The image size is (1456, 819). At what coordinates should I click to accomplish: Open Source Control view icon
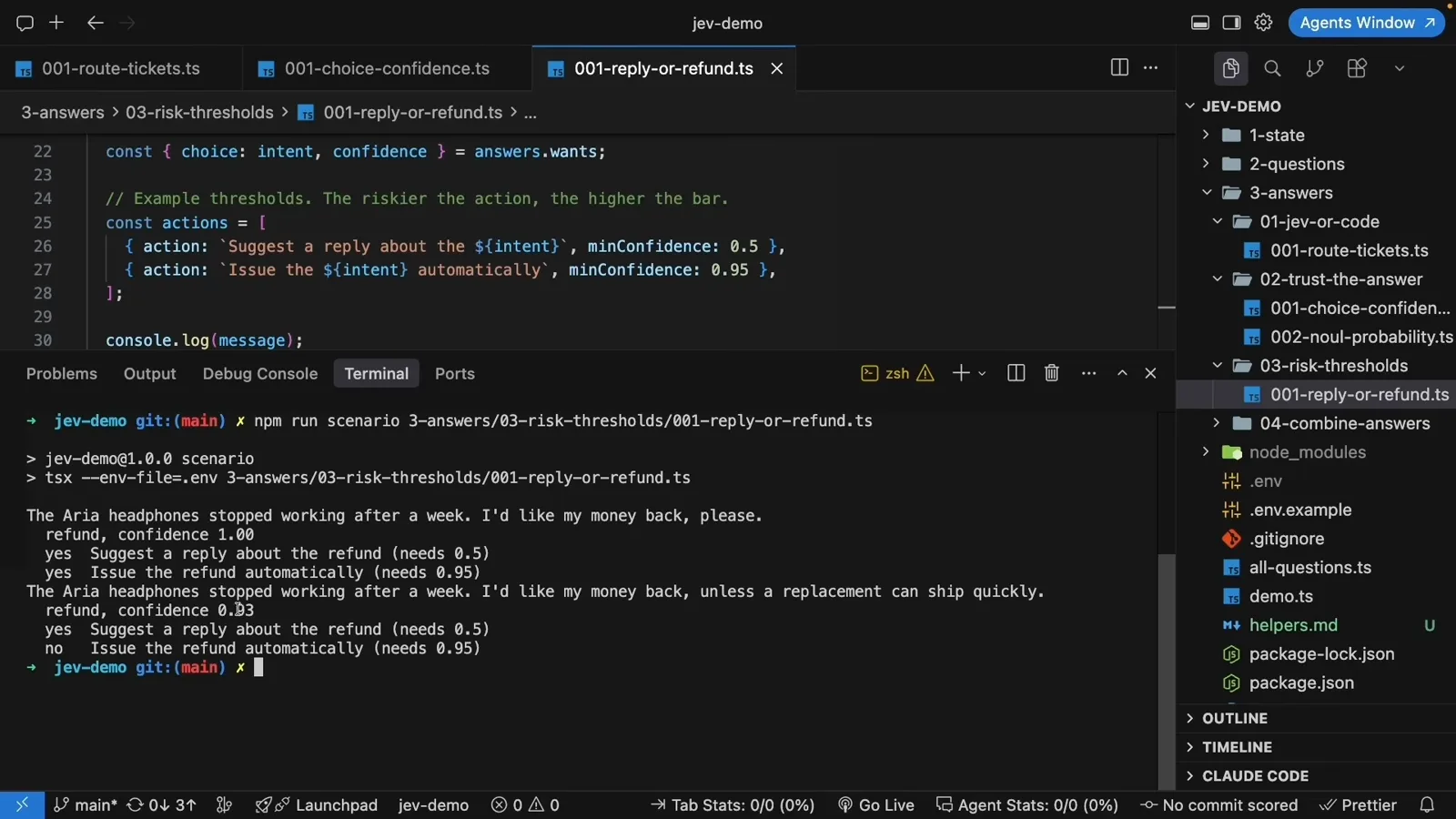[1314, 68]
